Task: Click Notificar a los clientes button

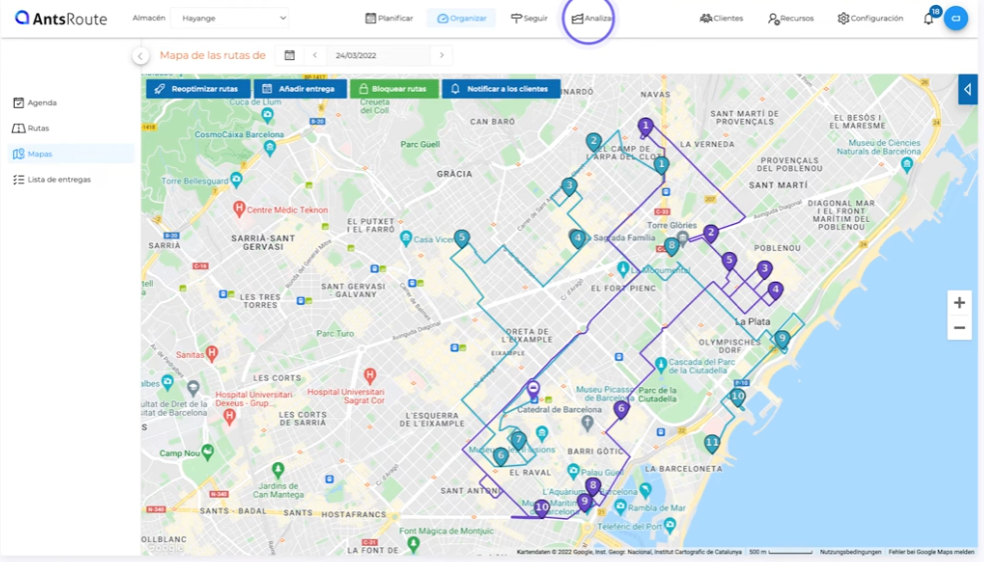Action: coord(501,89)
